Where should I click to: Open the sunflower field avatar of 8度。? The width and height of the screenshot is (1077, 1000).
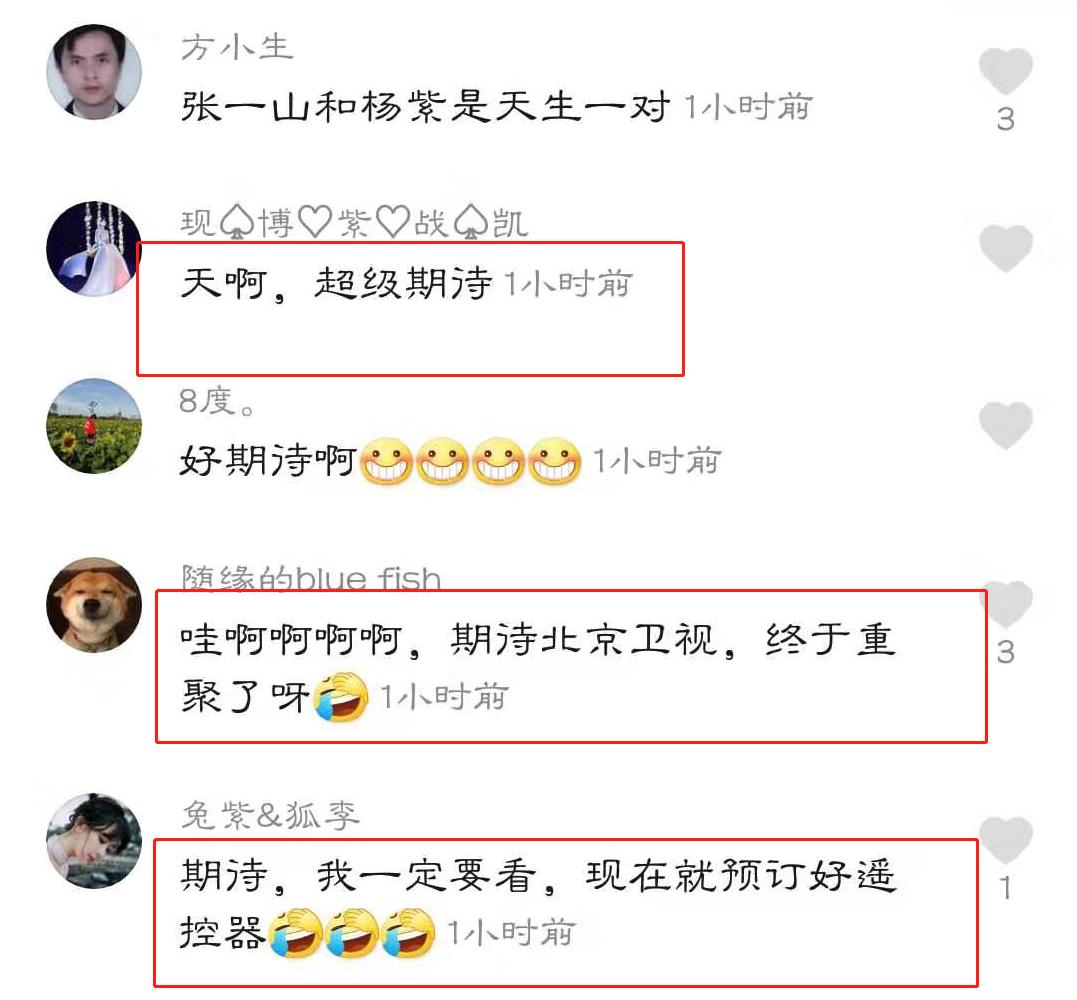(94, 426)
